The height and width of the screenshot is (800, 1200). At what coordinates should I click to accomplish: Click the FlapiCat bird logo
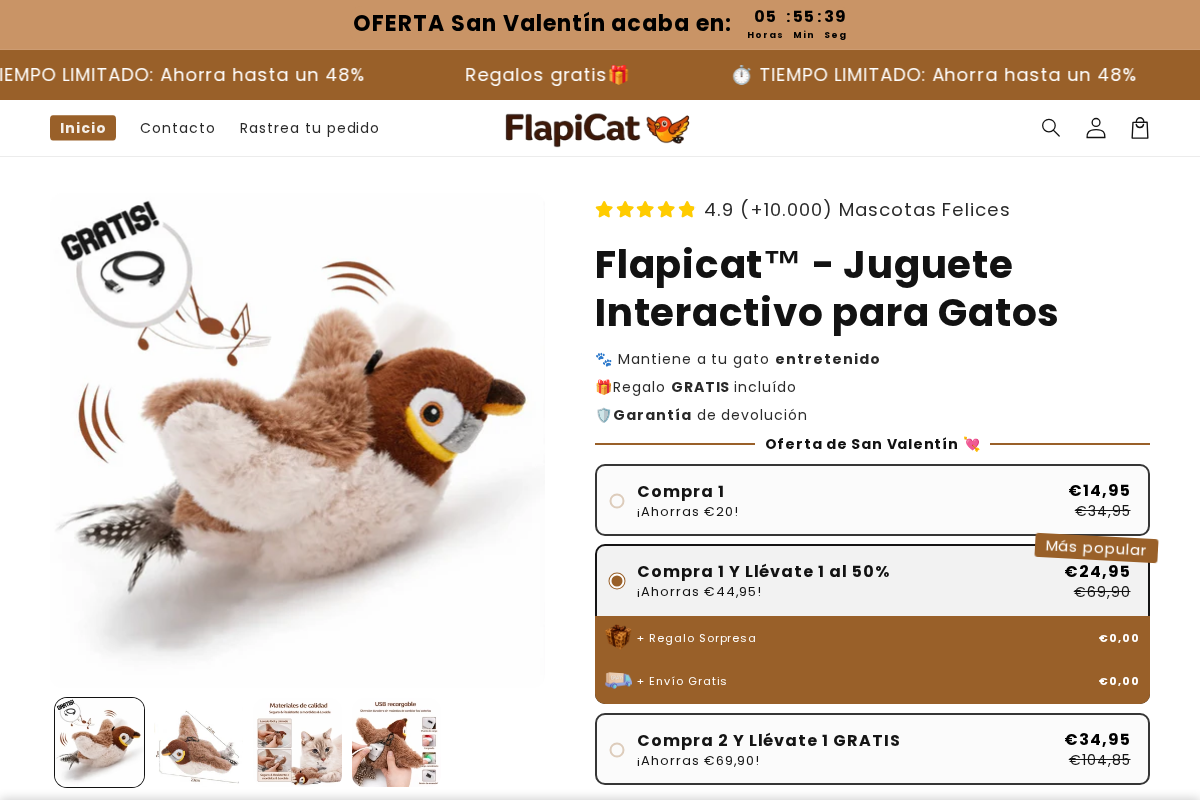tap(597, 128)
